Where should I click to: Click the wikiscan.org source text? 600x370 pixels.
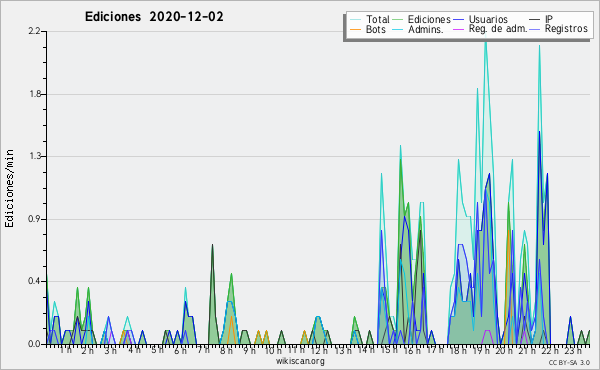pos(300,361)
